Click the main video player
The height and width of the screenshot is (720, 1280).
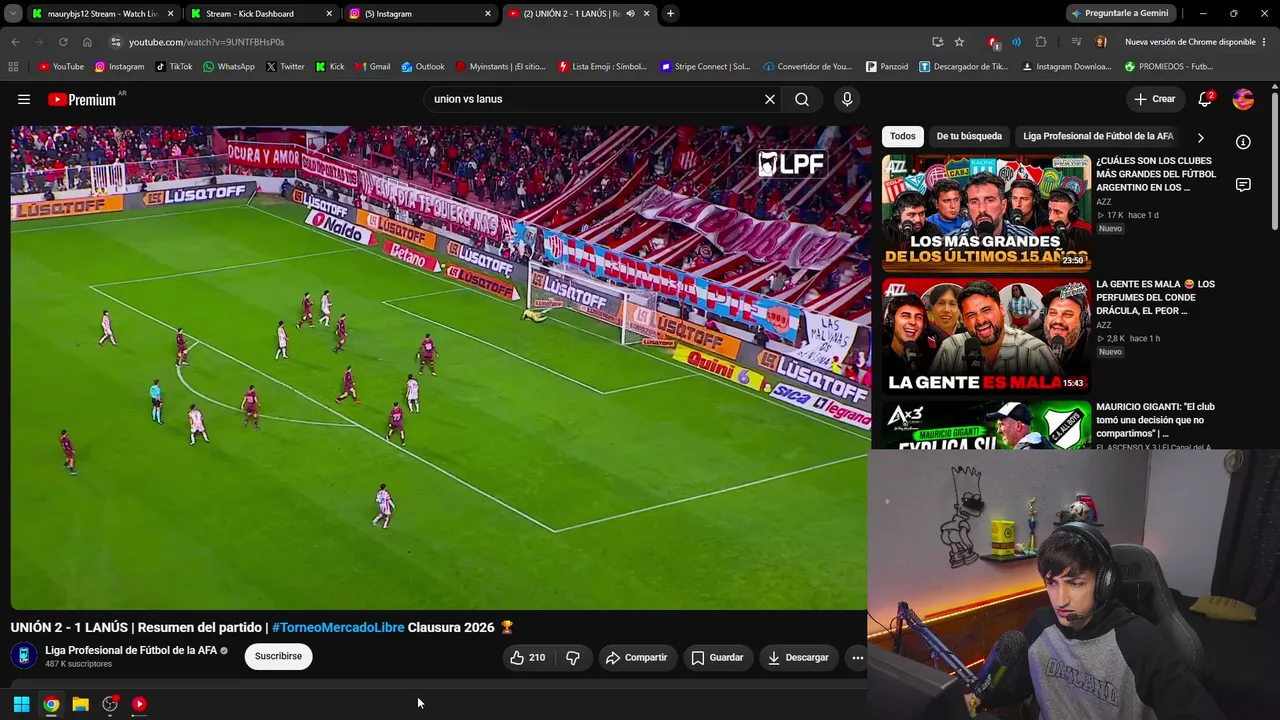[439, 368]
